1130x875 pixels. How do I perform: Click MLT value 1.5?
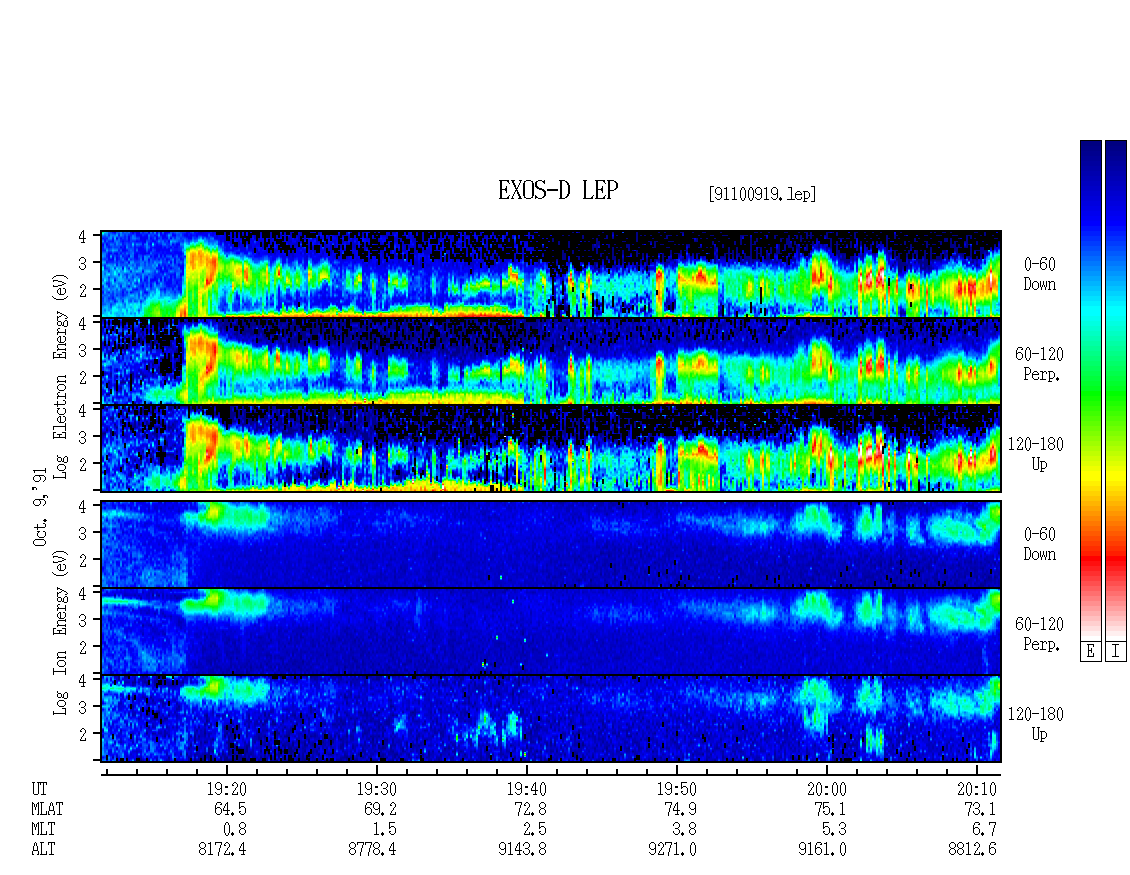(x=384, y=830)
